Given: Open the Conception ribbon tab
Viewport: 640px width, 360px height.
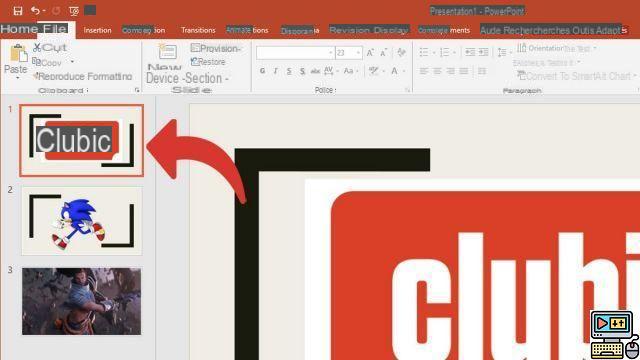Looking at the screenshot, I should tap(143, 30).
